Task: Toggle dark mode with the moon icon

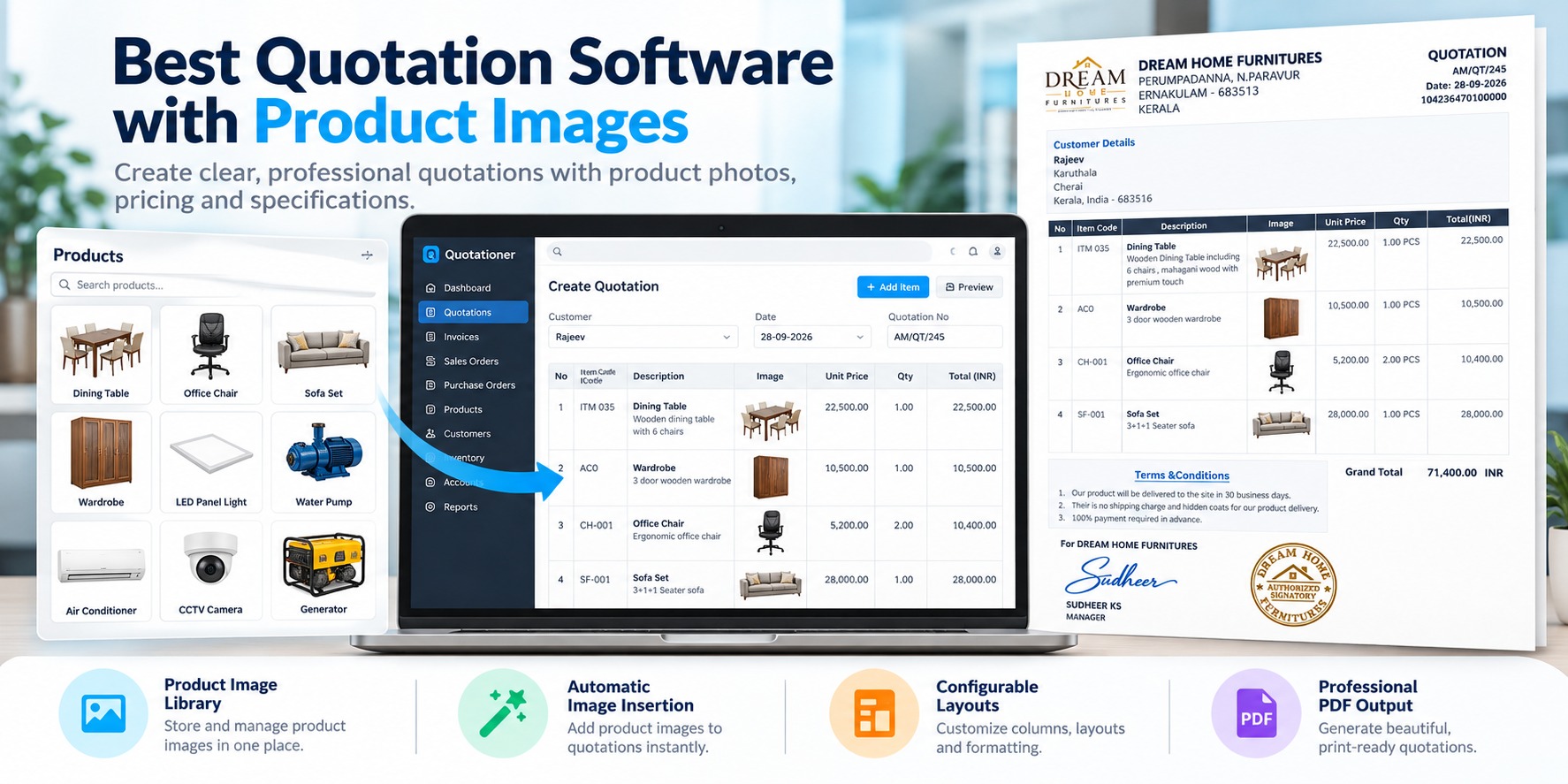Action: 953,252
